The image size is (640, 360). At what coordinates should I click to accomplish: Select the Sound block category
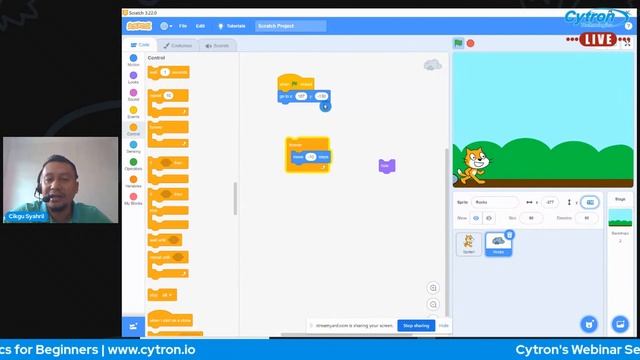pos(133,95)
